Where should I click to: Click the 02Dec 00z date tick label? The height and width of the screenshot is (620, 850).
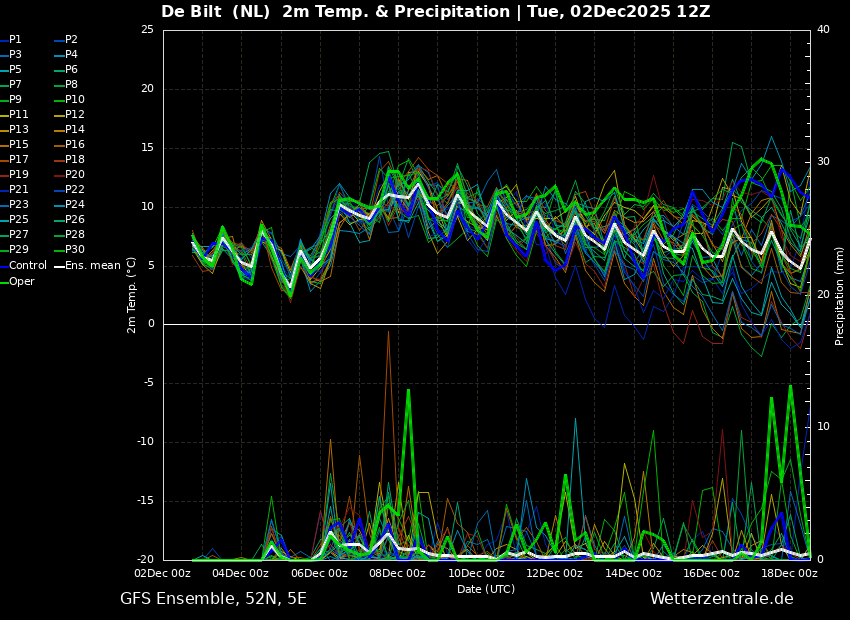click(162, 573)
